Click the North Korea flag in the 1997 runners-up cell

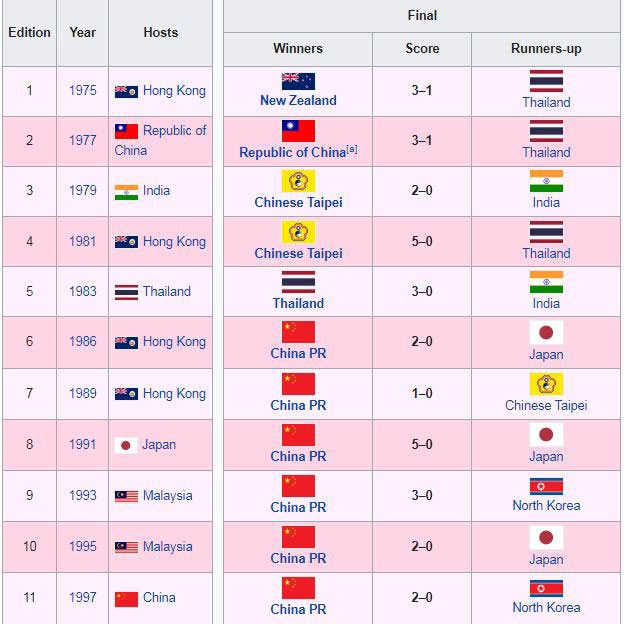pos(546,588)
